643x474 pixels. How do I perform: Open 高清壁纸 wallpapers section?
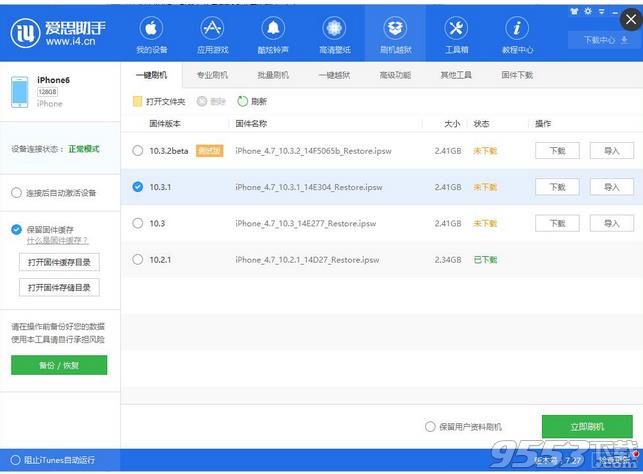(335, 36)
